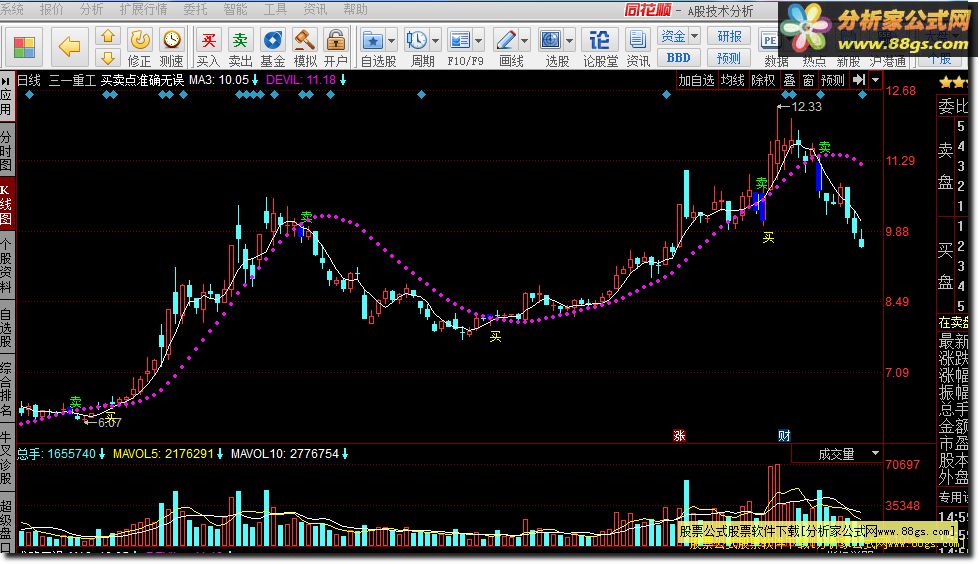This screenshot has height=564, width=980.
Task: Click the 财 marker on the chart bottom
Action: coord(784,436)
